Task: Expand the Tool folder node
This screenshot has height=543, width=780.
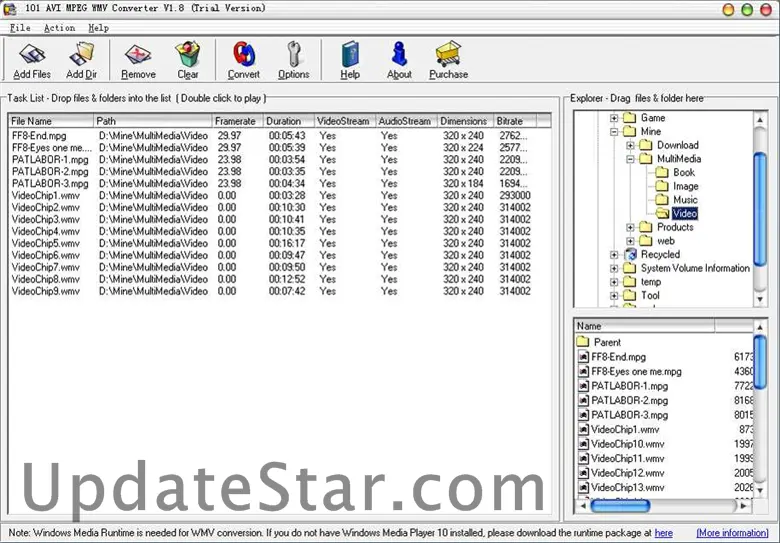Action: (x=614, y=296)
